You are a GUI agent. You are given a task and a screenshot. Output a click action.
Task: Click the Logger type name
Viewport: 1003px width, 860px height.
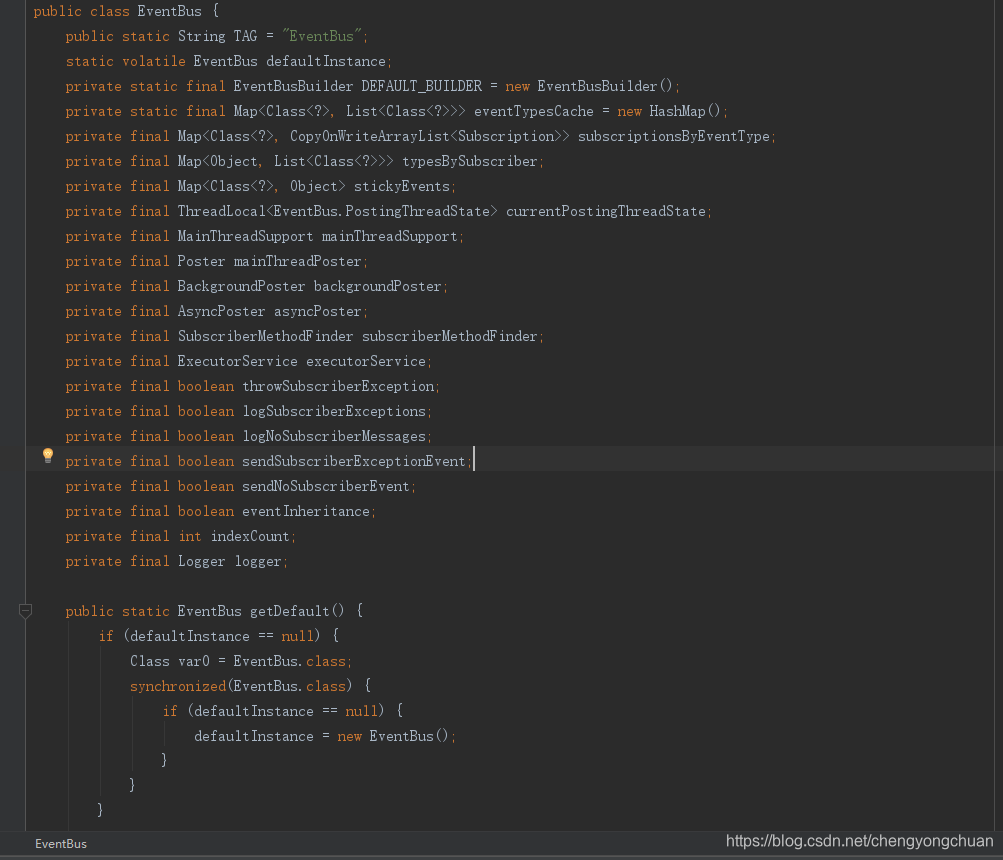(x=201, y=560)
